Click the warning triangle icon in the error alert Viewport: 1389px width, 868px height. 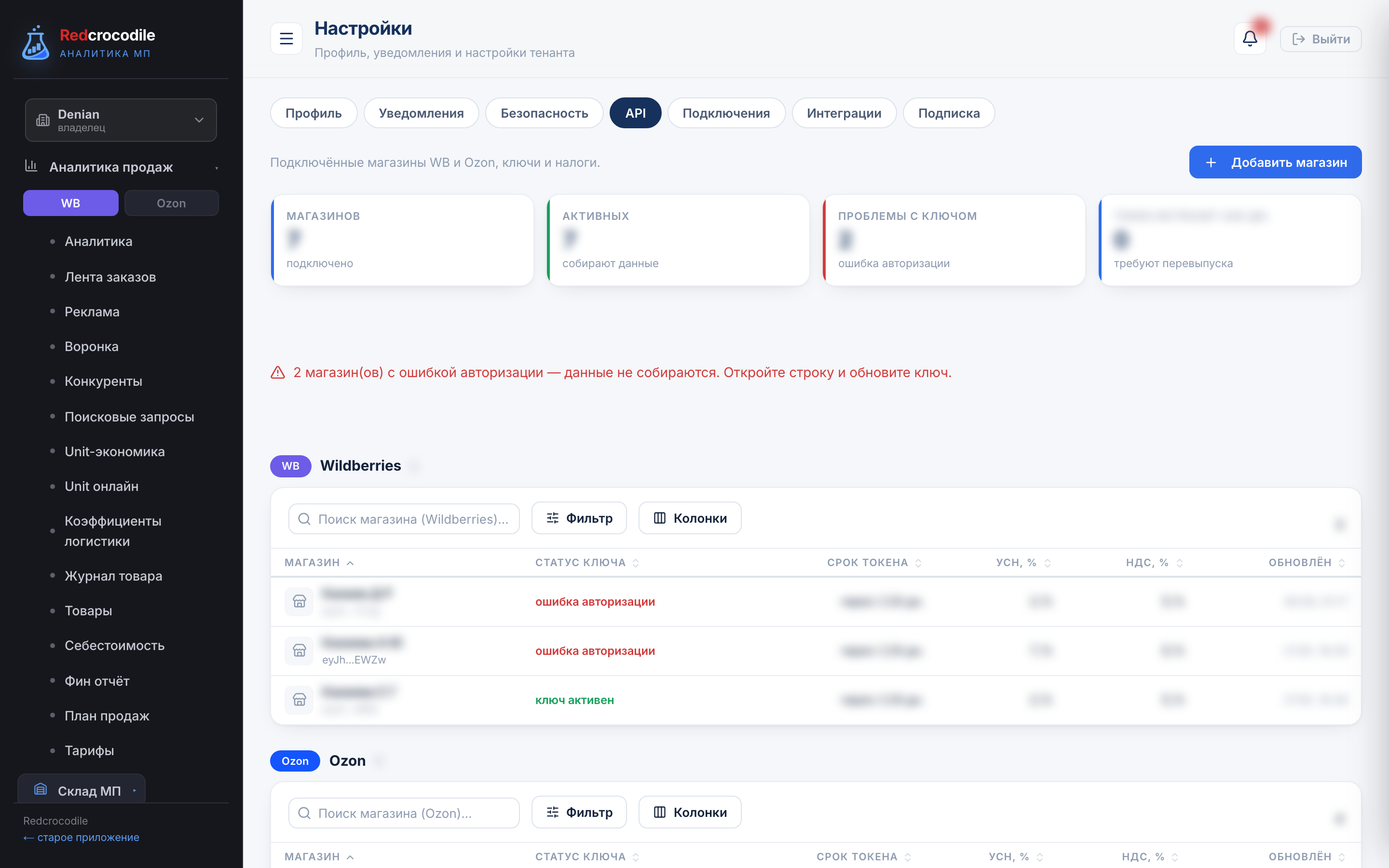click(278, 373)
